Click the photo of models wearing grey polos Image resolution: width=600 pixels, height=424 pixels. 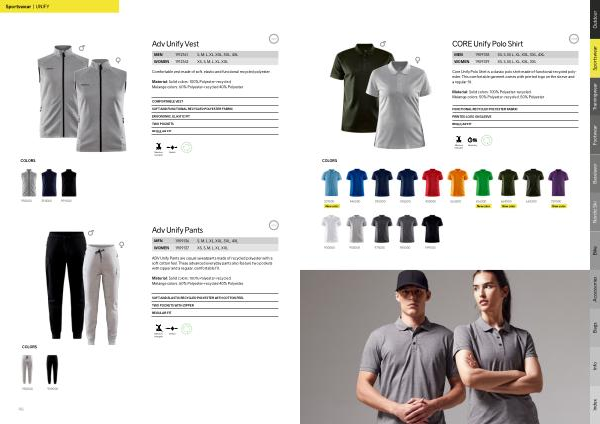pyautogui.click(x=445, y=347)
